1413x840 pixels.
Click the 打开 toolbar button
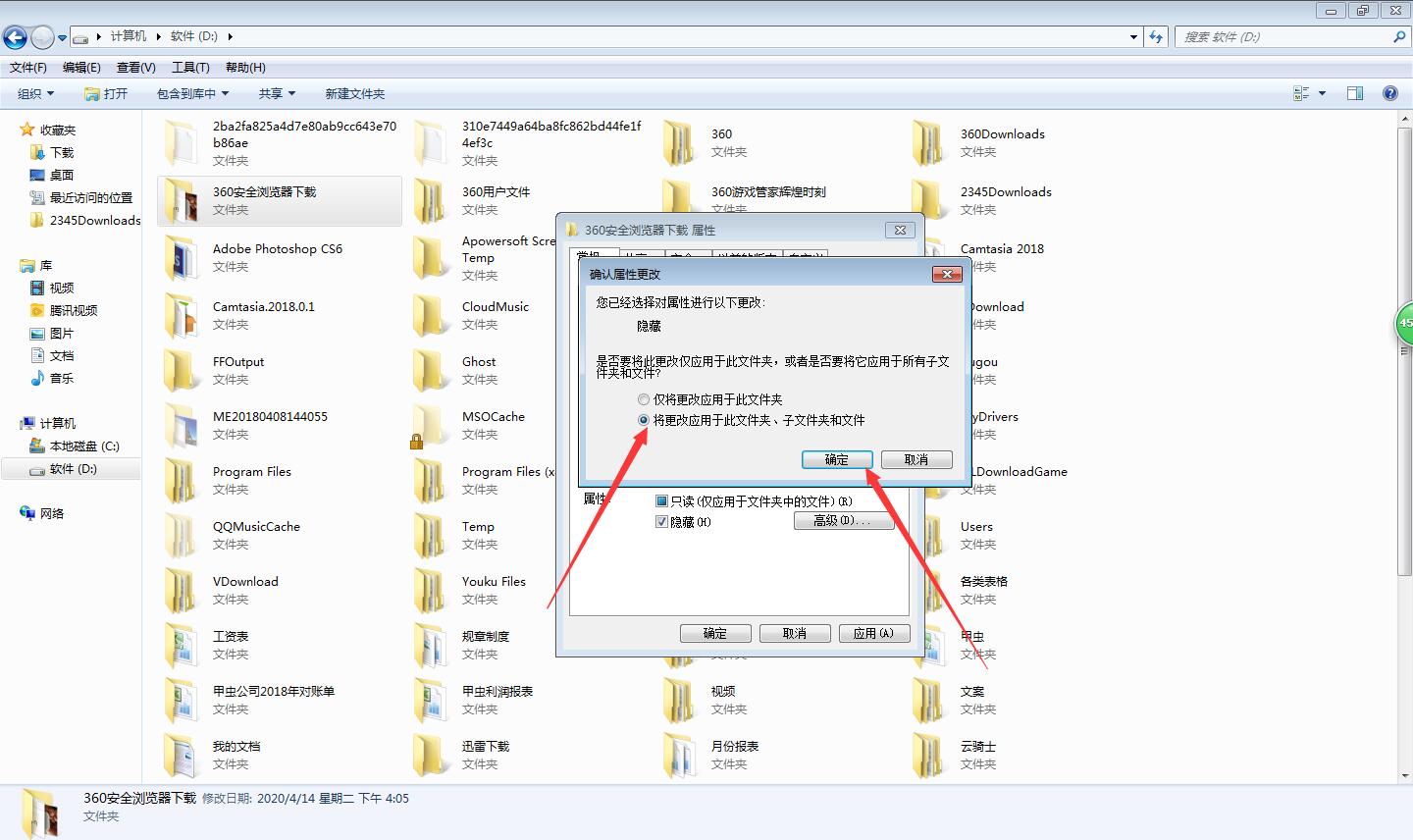point(106,93)
